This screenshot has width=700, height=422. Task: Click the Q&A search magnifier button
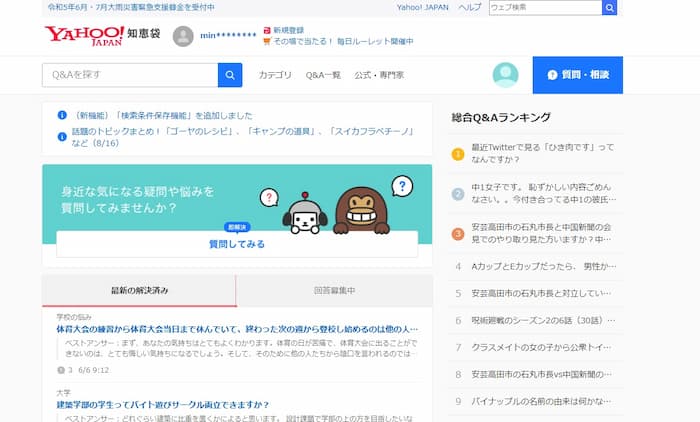point(230,75)
